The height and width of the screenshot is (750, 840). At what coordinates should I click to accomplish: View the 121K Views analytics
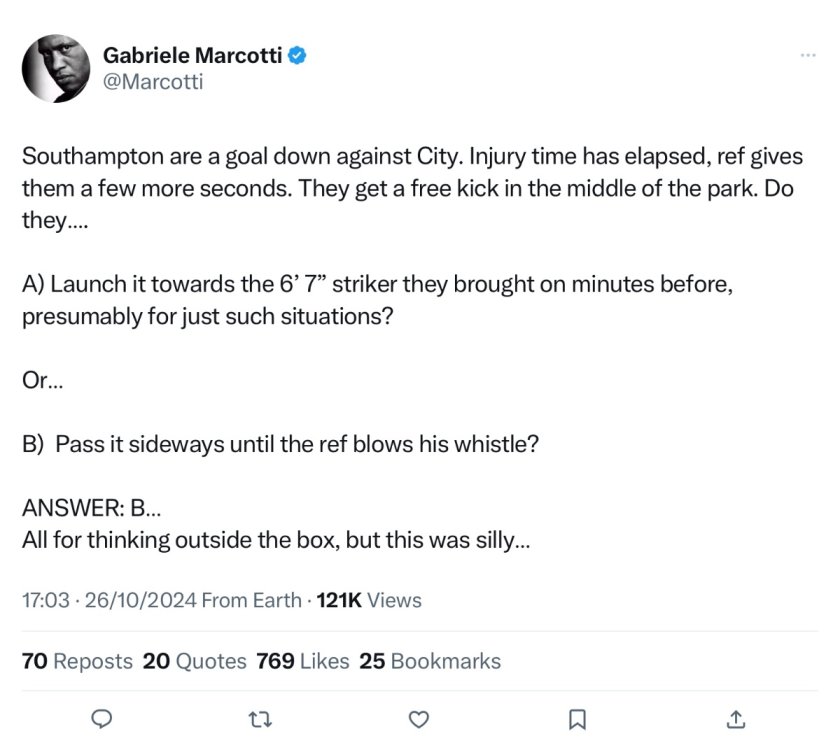point(369,600)
